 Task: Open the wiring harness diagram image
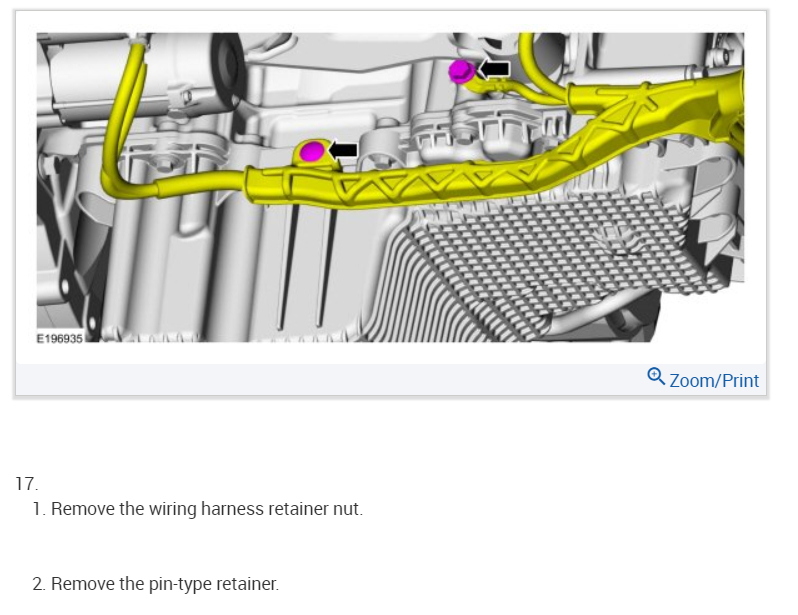(x=390, y=187)
